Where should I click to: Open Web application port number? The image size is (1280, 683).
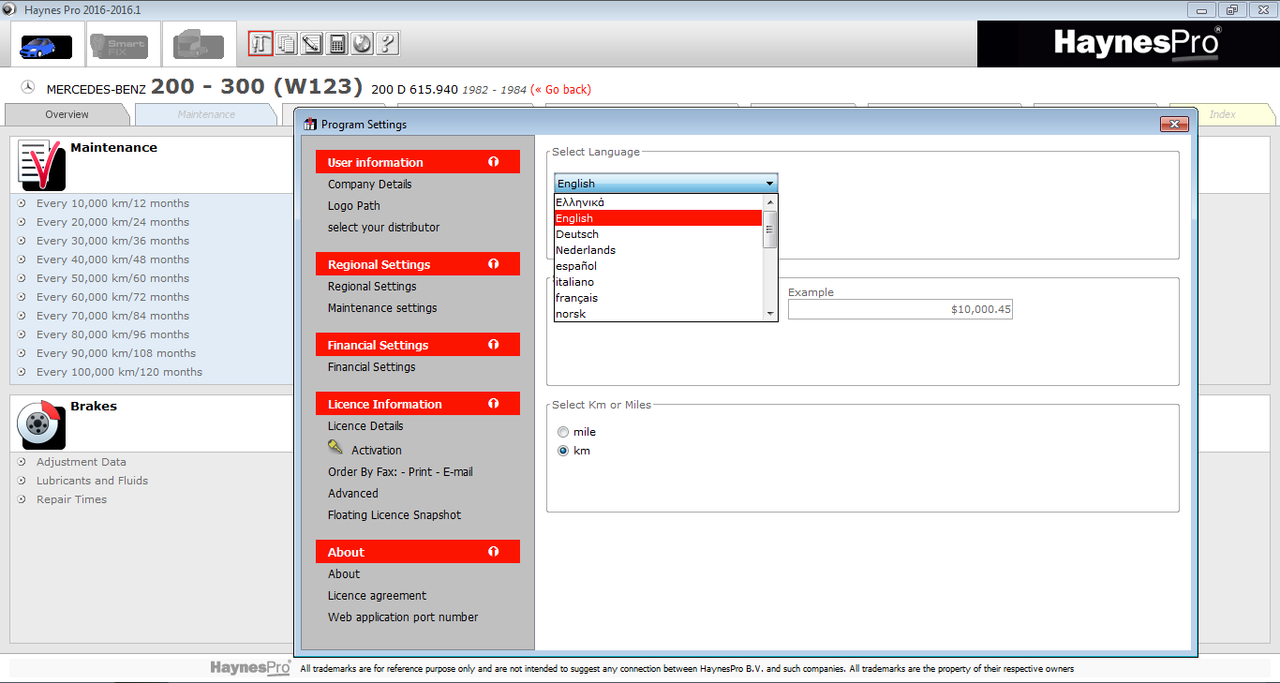coord(403,617)
